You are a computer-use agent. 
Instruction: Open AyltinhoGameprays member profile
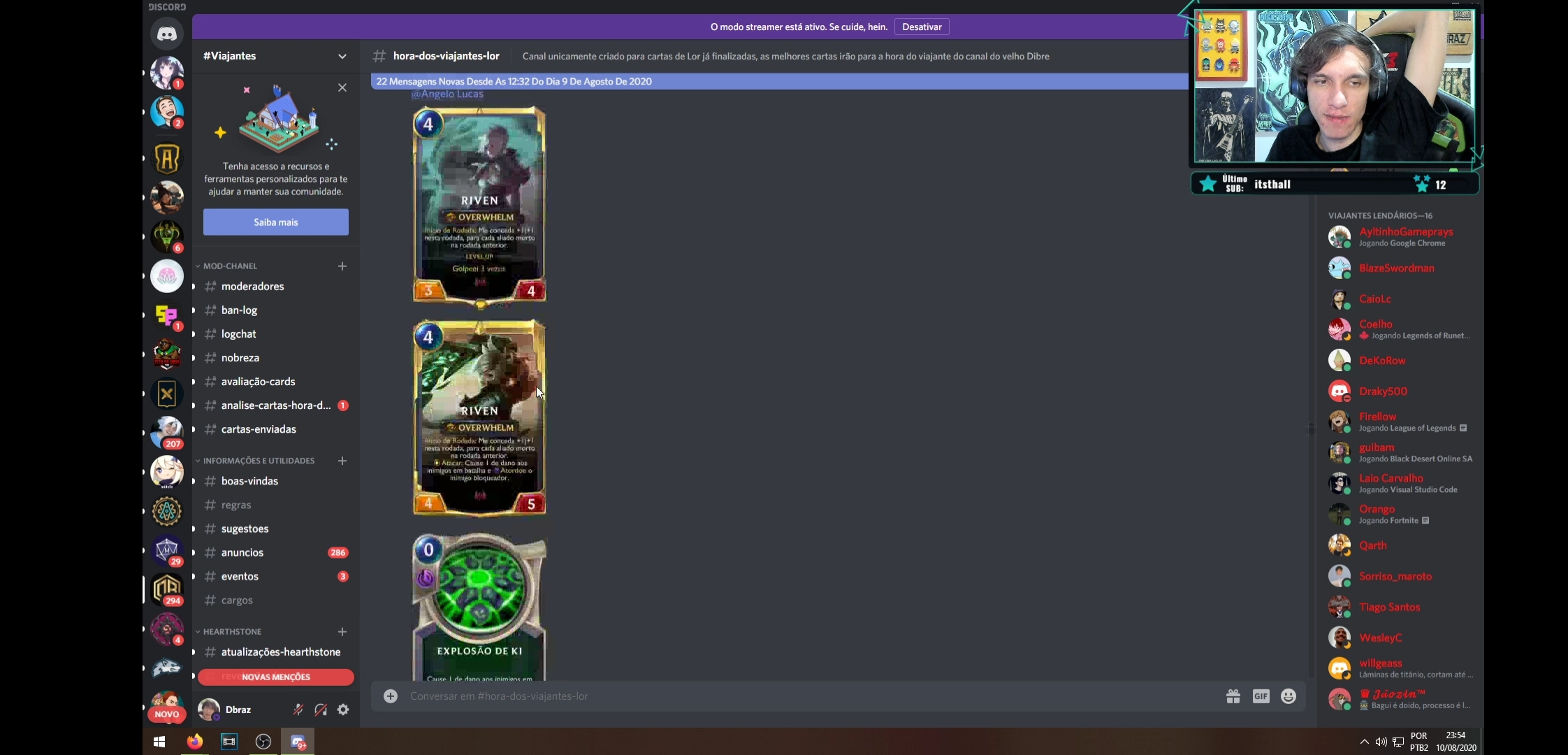(1402, 237)
